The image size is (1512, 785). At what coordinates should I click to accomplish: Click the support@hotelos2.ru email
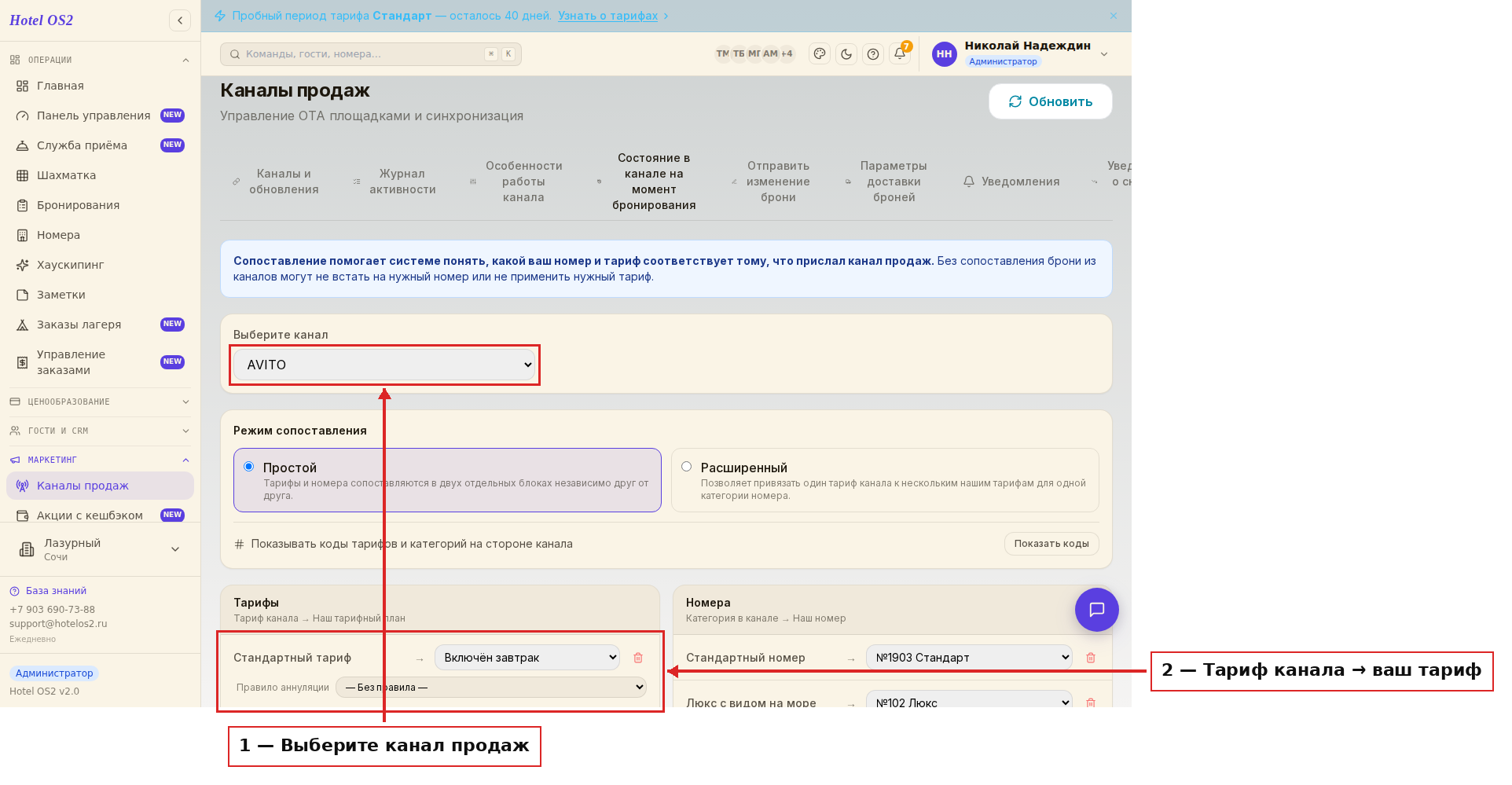click(58, 624)
